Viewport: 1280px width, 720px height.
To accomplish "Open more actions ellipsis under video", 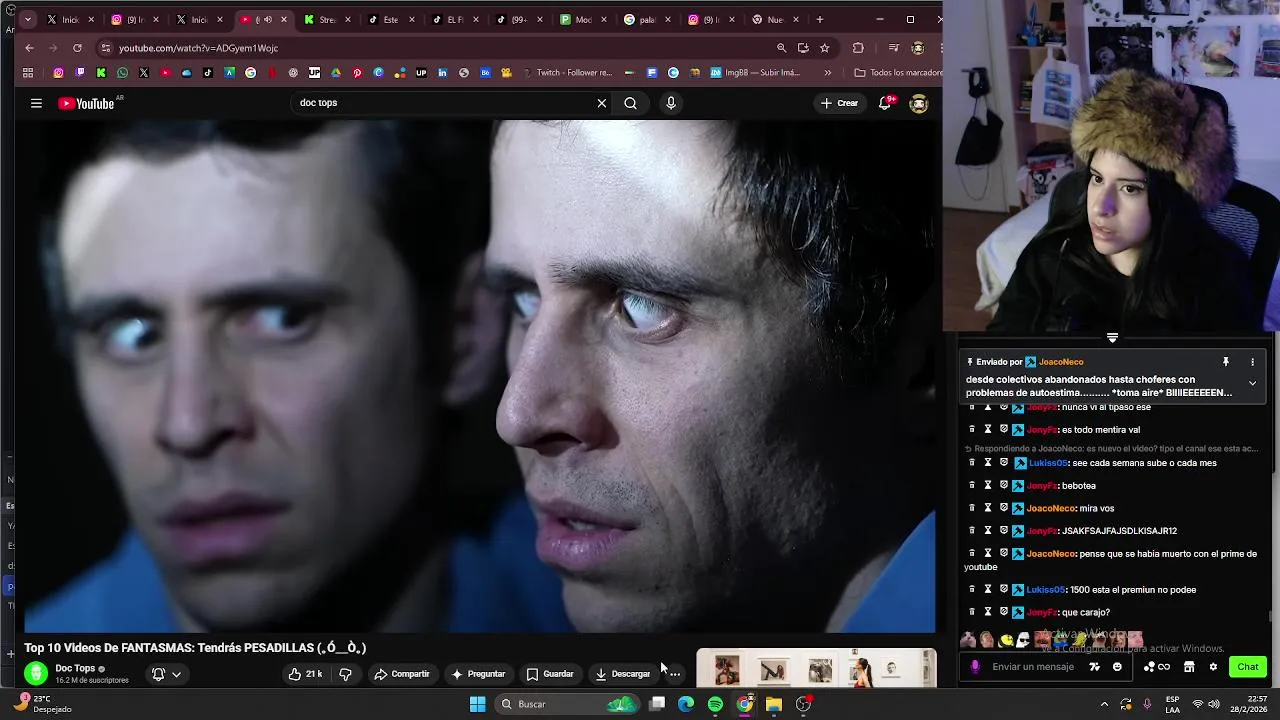I will click(x=675, y=674).
